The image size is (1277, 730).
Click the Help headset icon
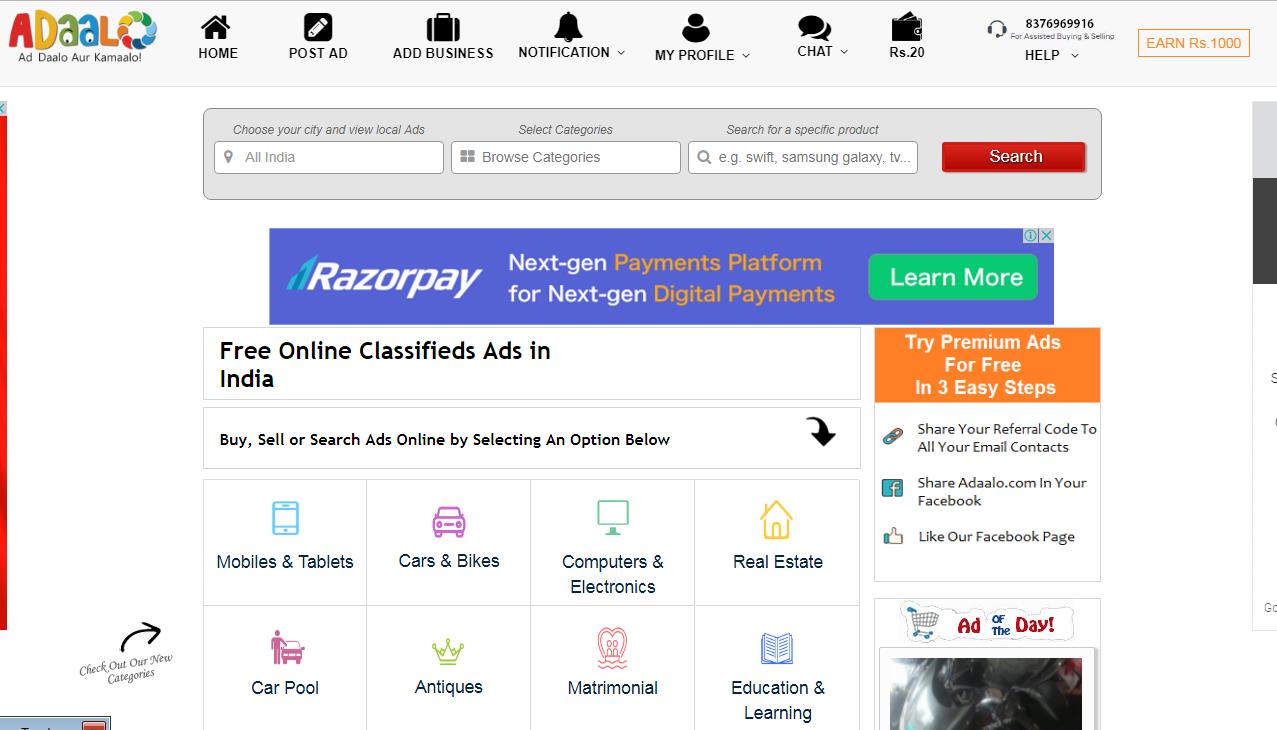point(997,29)
